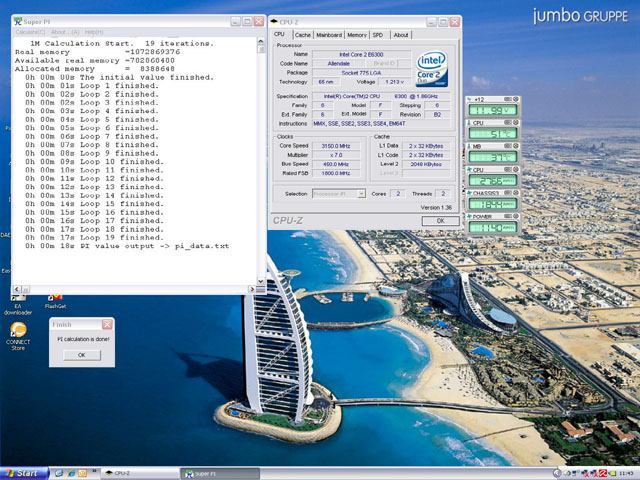Click the round button on the MB sensor panel
This screenshot has width=640, height=480.
pos(516,146)
